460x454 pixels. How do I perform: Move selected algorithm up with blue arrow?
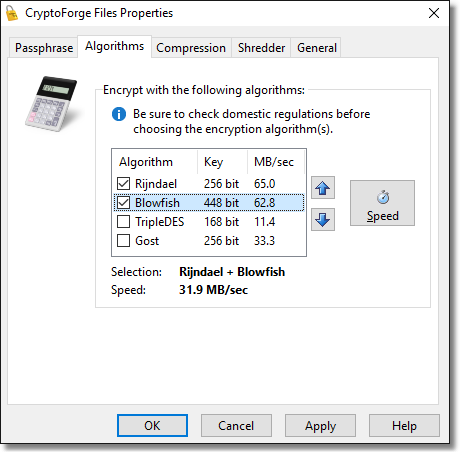coord(323,188)
